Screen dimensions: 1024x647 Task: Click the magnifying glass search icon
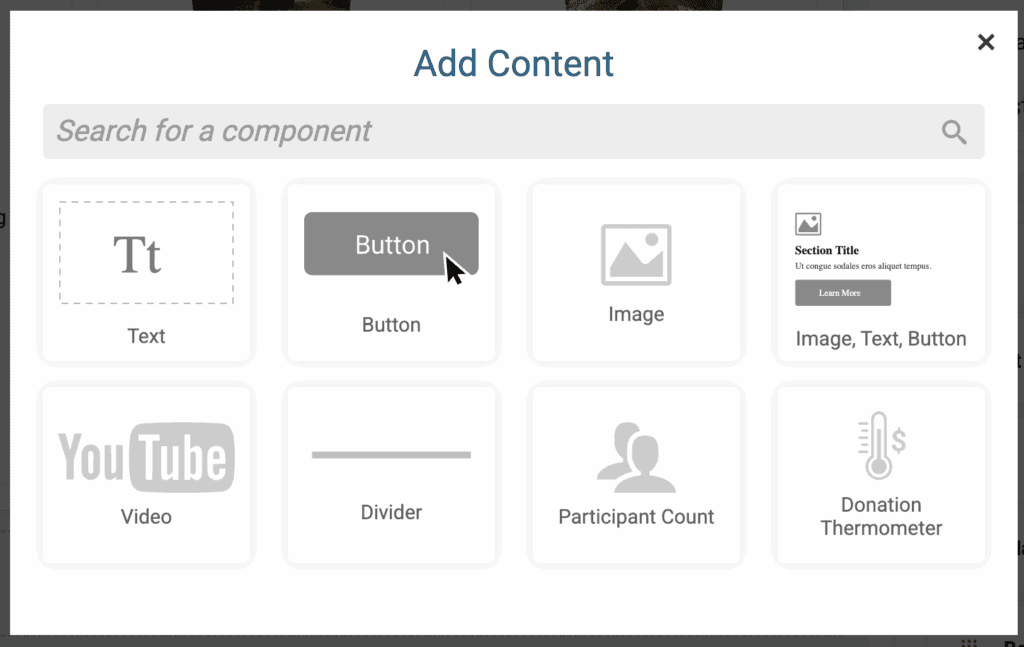954,132
